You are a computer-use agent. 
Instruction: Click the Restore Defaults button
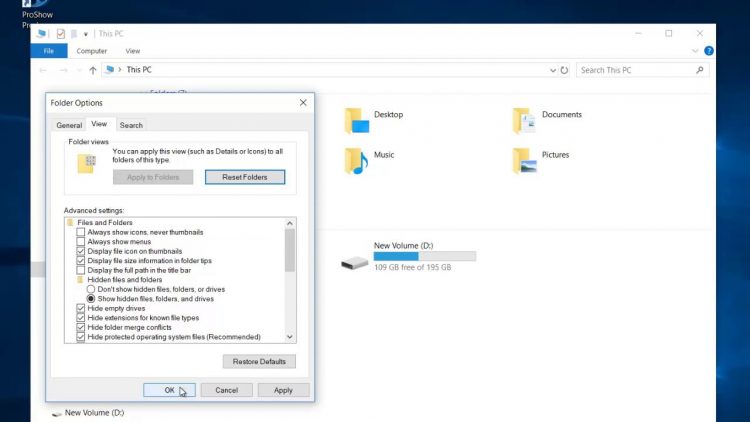pos(259,361)
